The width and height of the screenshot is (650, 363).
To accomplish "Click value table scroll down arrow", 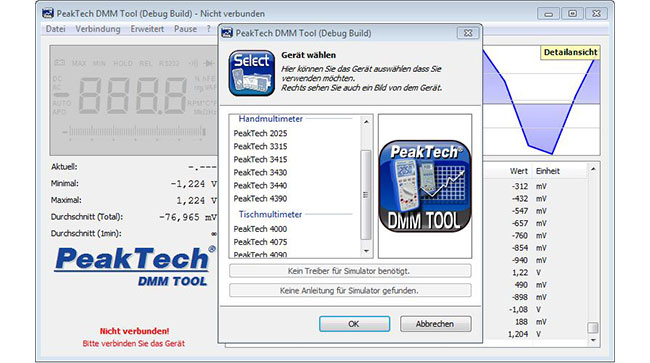I will [593, 341].
